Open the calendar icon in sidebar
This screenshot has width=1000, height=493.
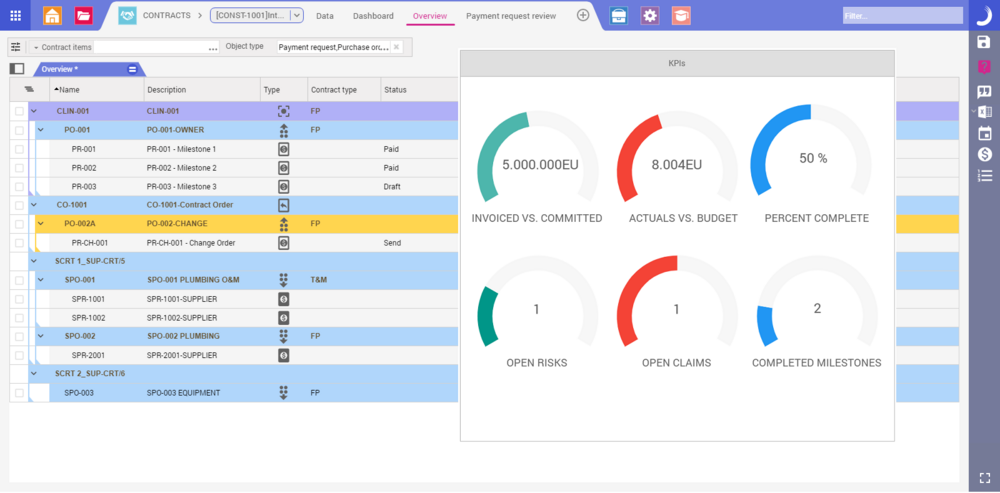coord(984,133)
